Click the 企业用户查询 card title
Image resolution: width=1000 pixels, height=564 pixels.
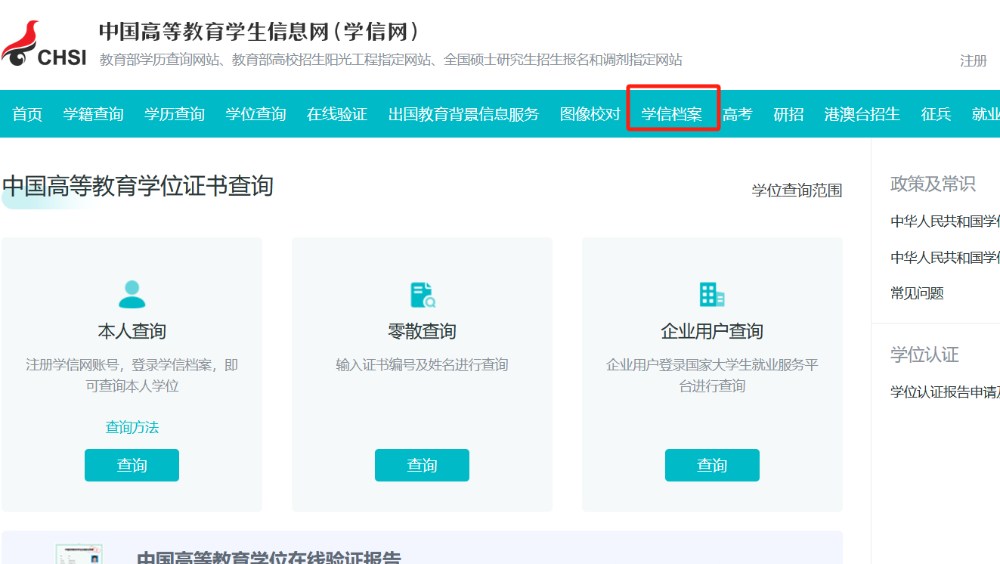click(x=712, y=331)
